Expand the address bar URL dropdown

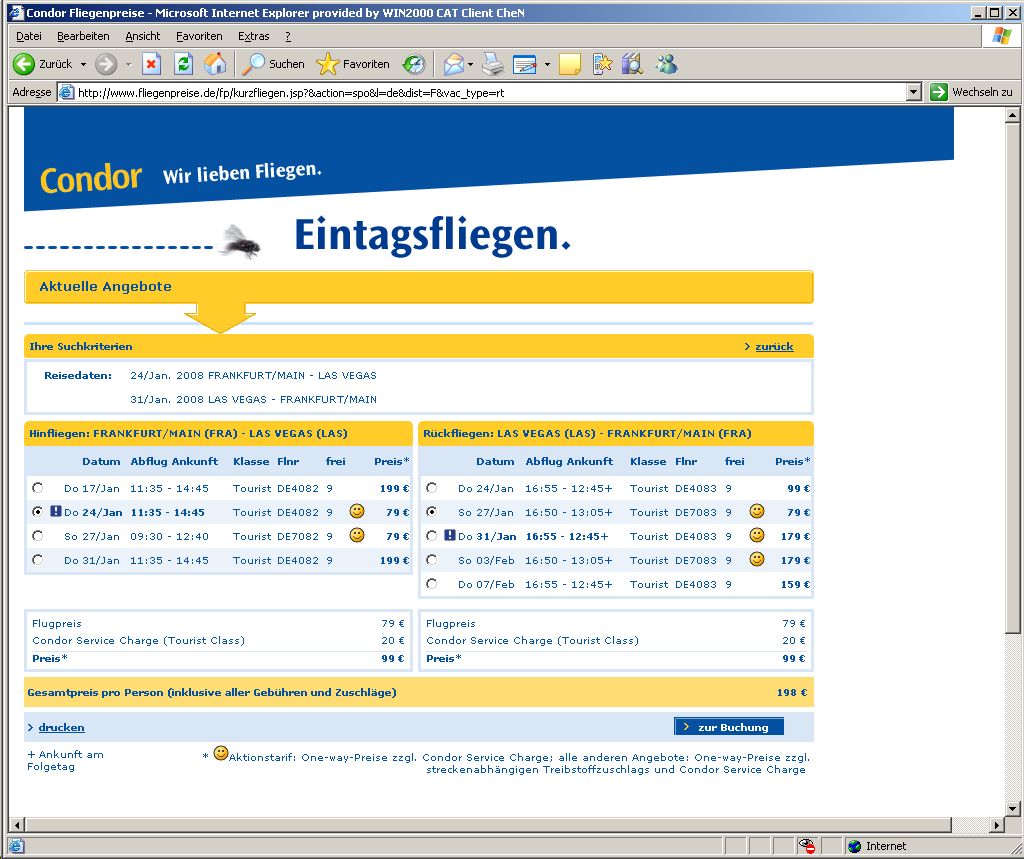(x=913, y=92)
